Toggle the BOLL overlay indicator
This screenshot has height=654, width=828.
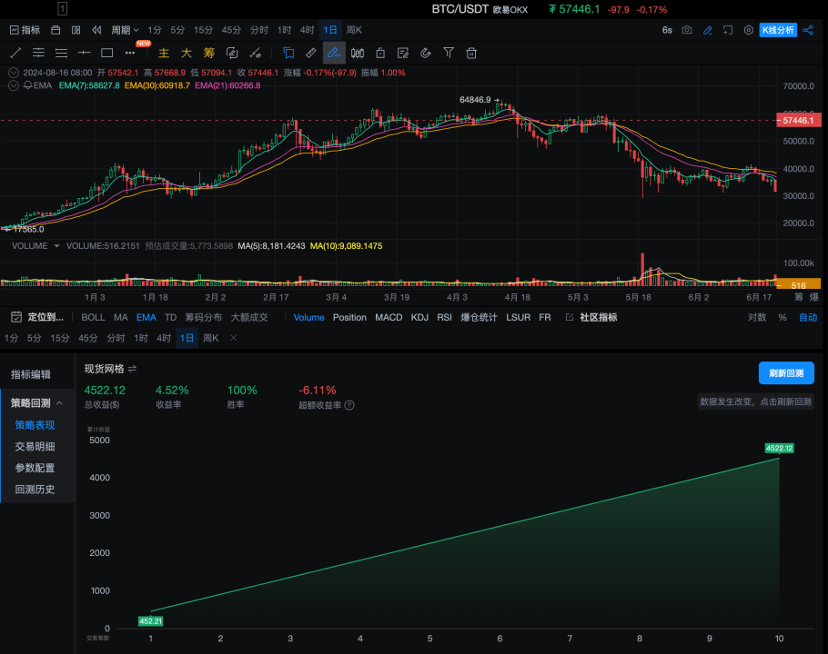pos(92,317)
